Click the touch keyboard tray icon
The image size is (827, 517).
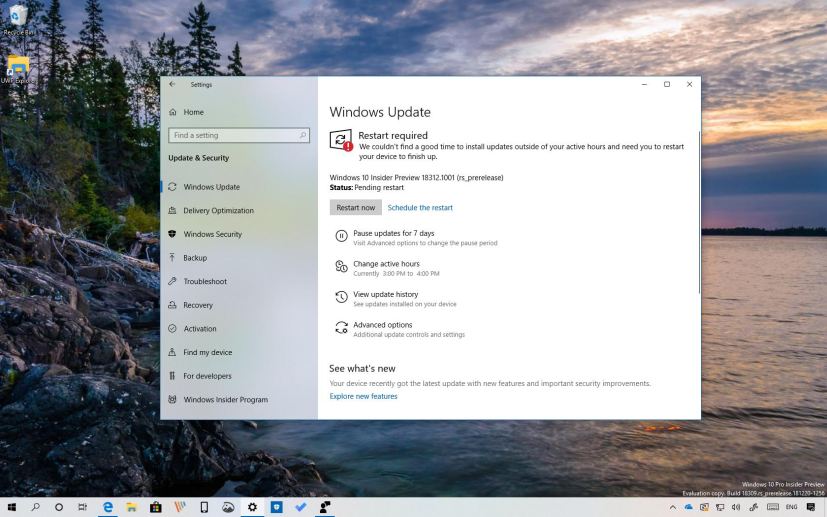[x=773, y=508]
